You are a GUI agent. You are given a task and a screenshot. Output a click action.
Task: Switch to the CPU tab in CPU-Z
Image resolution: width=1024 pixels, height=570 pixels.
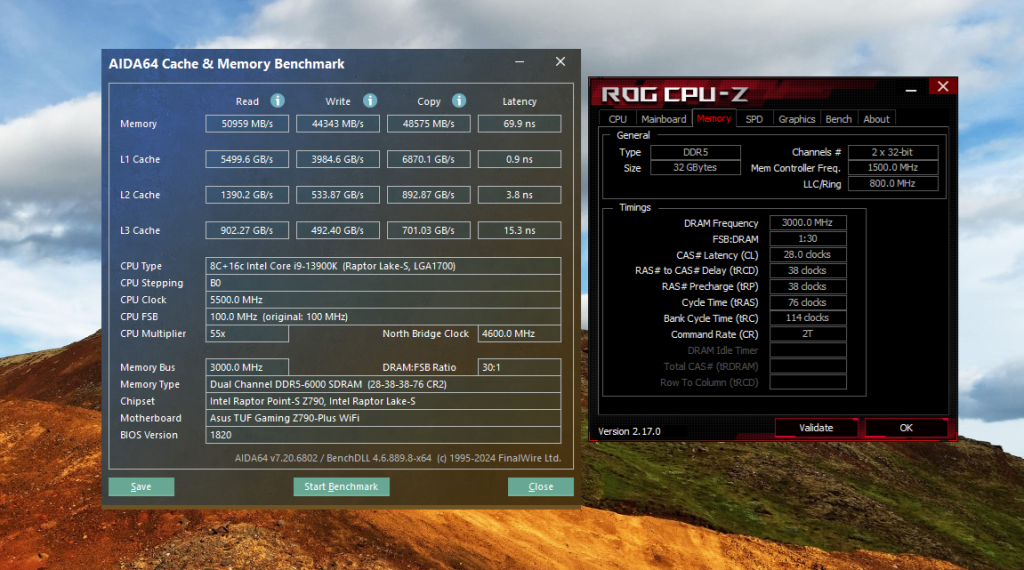(618, 119)
